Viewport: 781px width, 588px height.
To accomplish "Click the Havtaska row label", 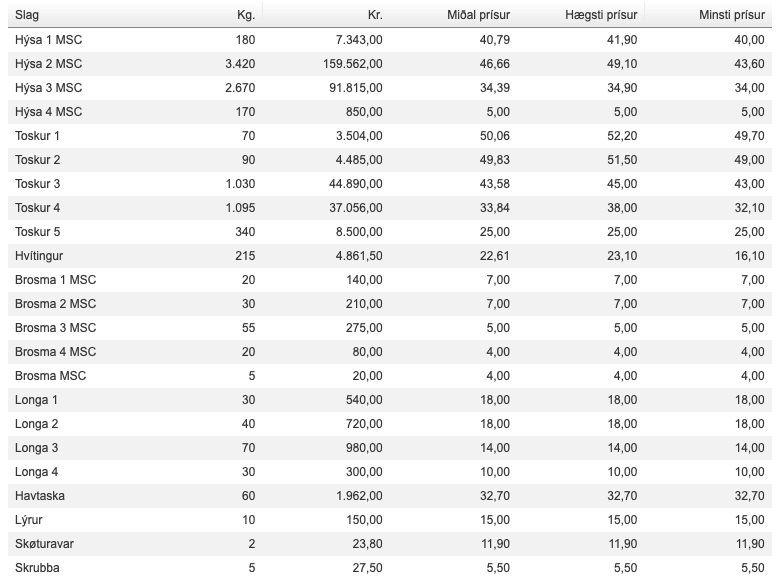I will (x=40, y=496).
